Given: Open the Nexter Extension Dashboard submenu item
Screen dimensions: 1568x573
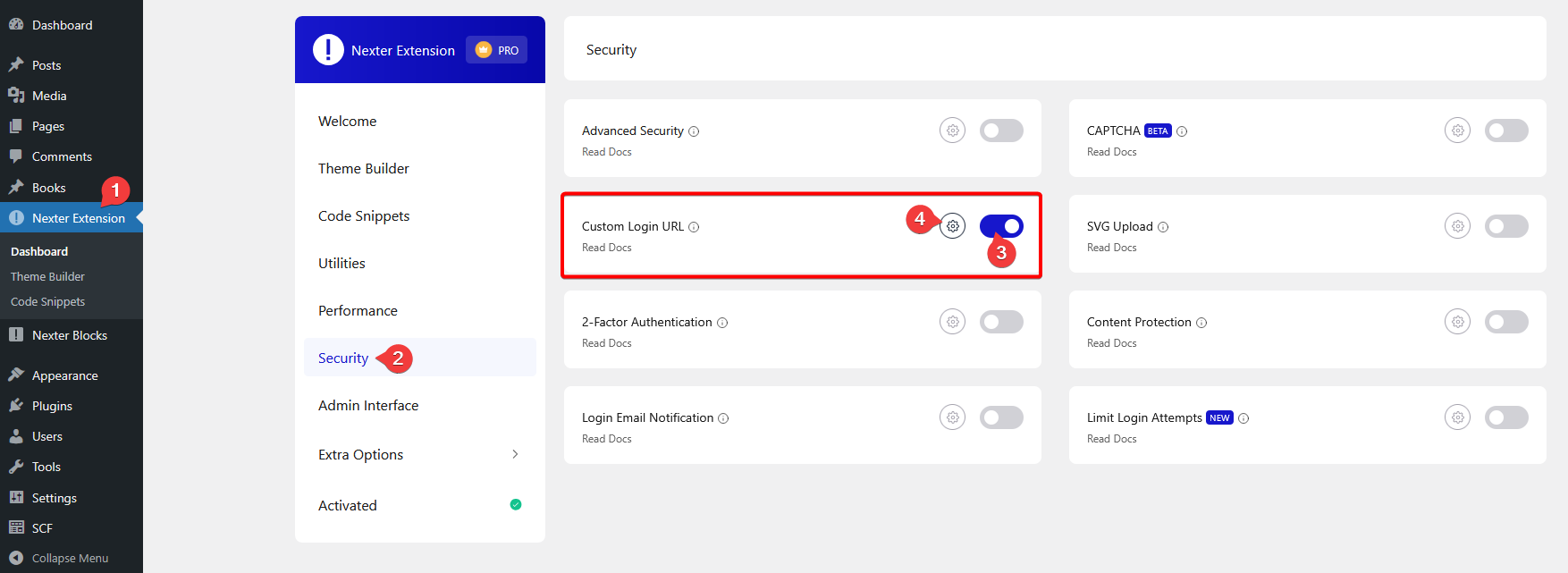Looking at the screenshot, I should coord(39,251).
